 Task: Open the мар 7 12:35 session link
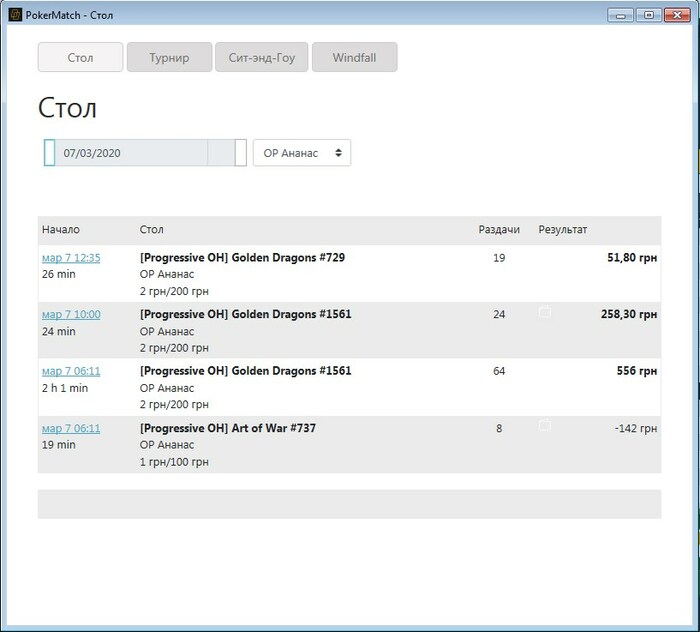click(71, 258)
